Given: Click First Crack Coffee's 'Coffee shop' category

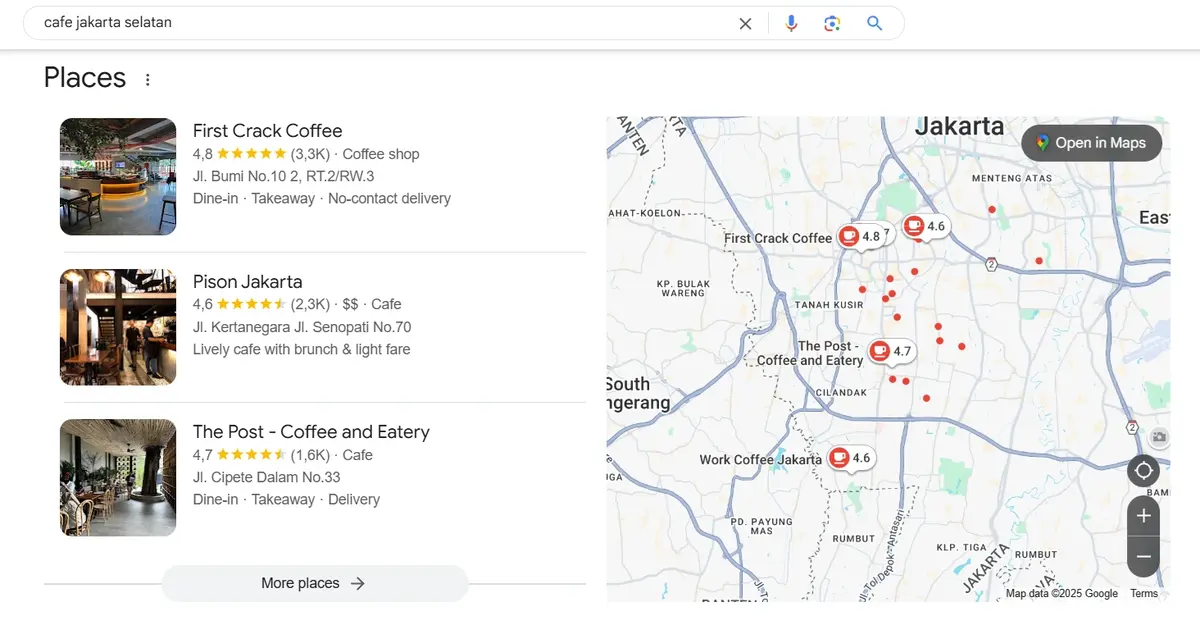Looking at the screenshot, I should [381, 154].
